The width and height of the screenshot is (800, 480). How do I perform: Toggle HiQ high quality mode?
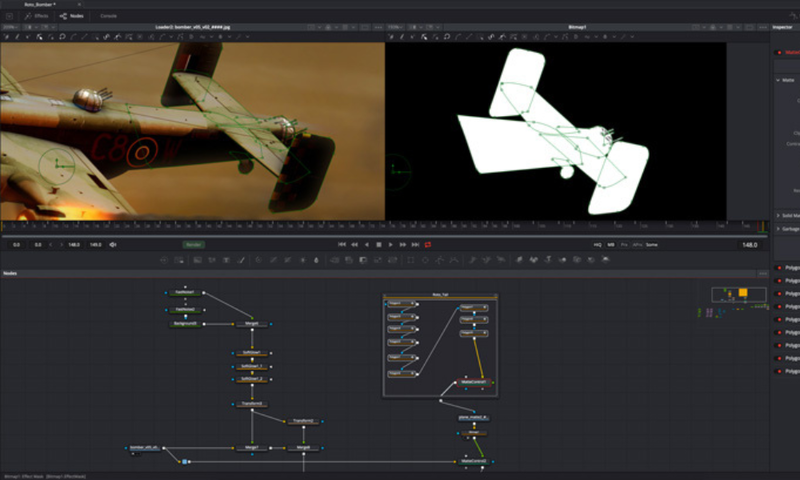(x=597, y=245)
